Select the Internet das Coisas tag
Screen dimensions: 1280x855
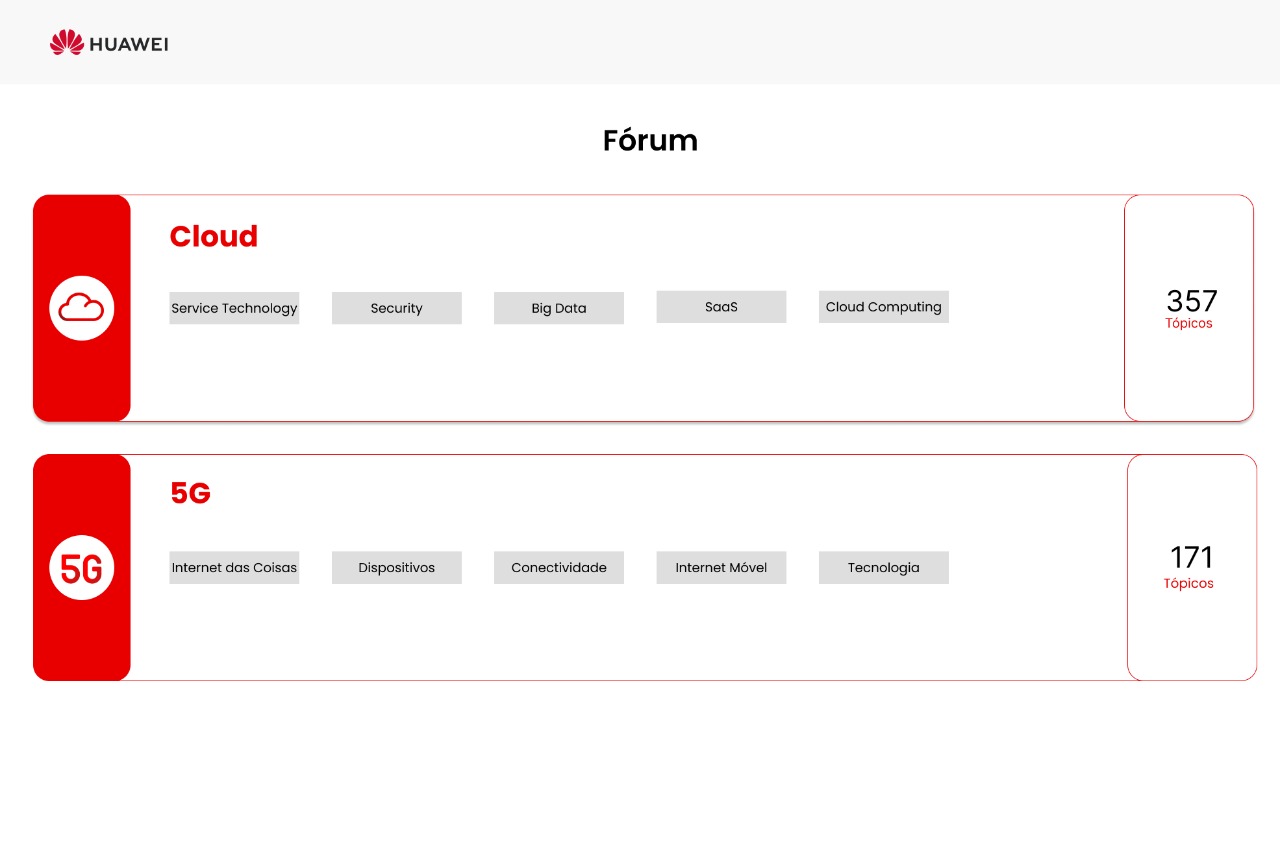234,568
